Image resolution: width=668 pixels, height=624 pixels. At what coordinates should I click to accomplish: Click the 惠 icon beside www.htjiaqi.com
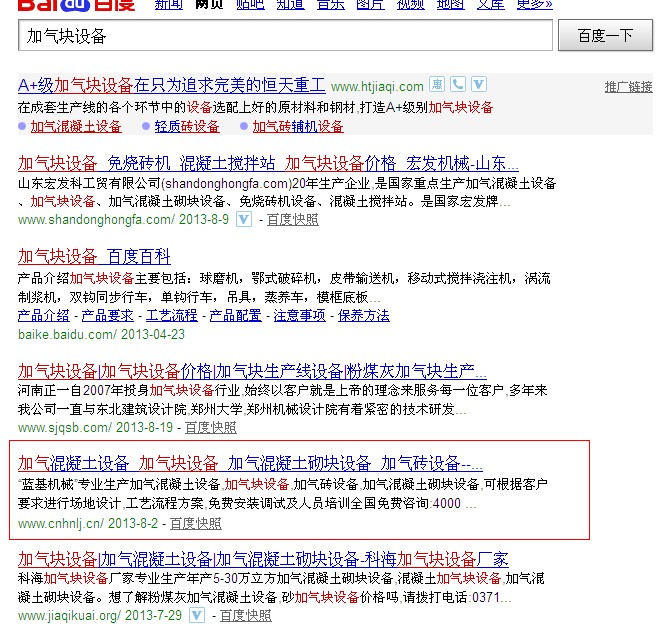(x=437, y=84)
